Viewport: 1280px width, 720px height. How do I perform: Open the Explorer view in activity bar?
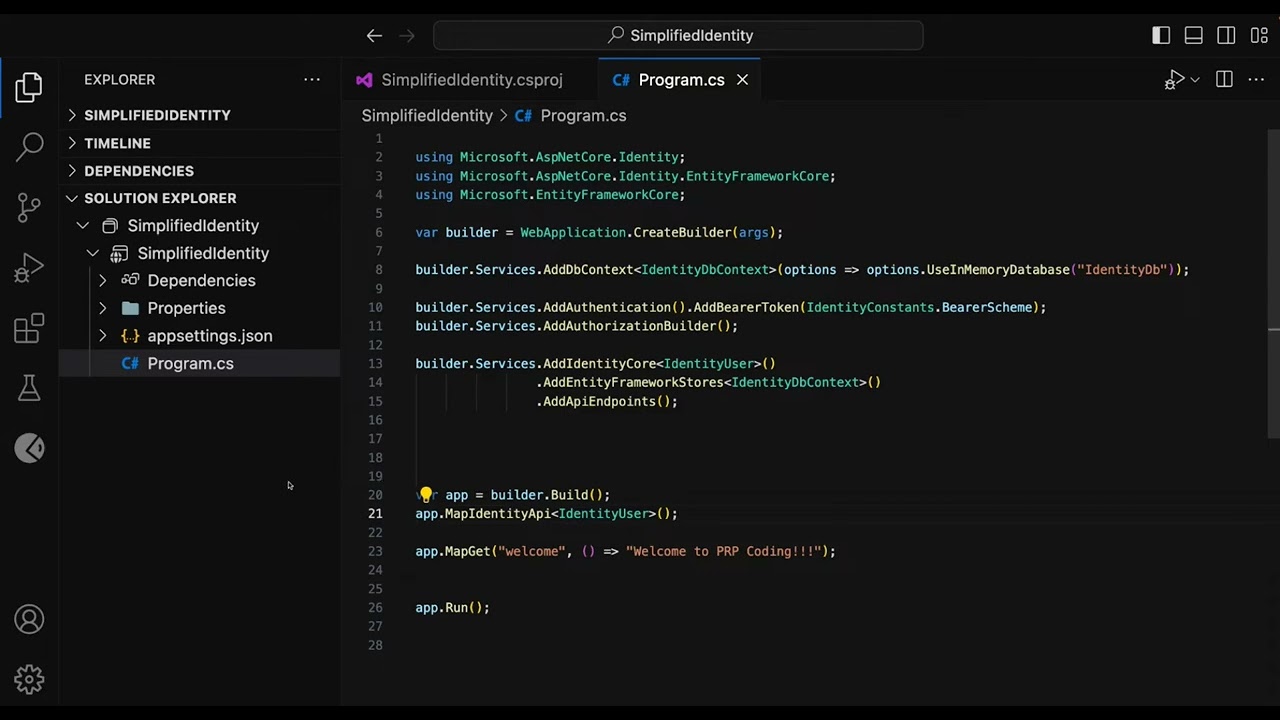pos(29,87)
